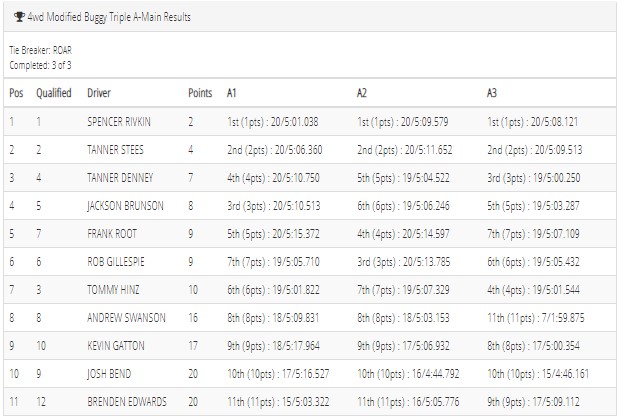Select driver name ROB GILLESPIE
The image size is (619, 416).
point(116,262)
